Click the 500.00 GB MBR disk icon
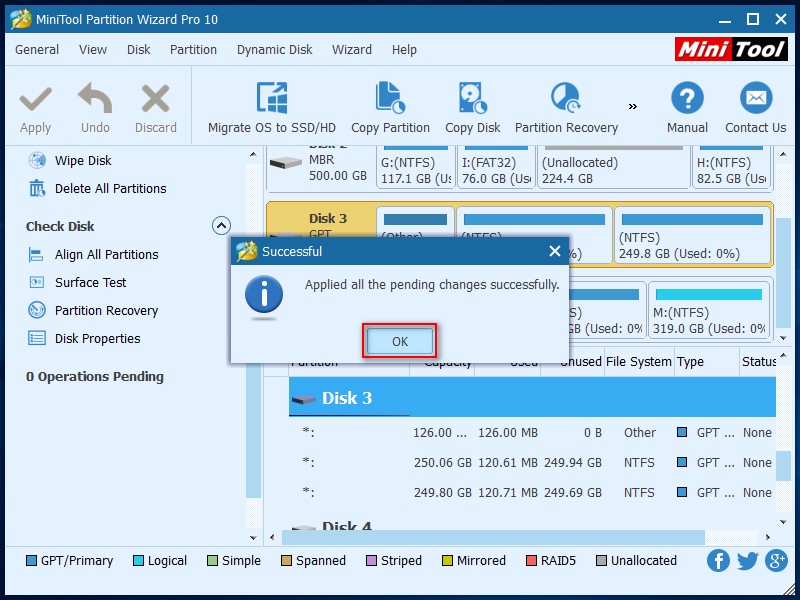 coord(285,163)
